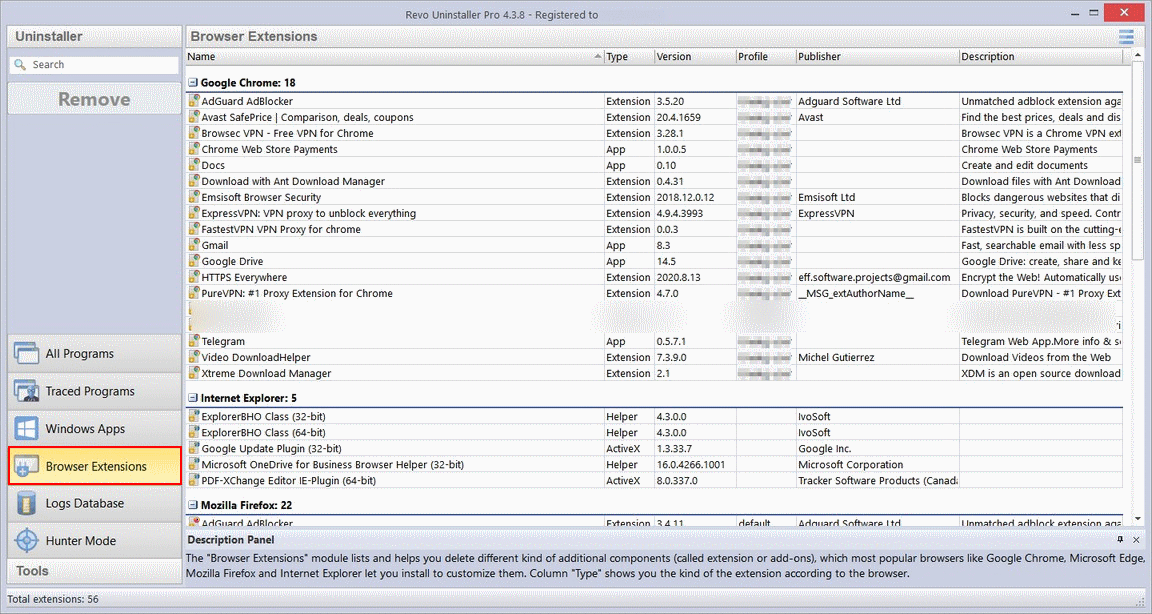The height and width of the screenshot is (614, 1152).
Task: Select the Chrome Web Store Payments row
Action: [655, 149]
